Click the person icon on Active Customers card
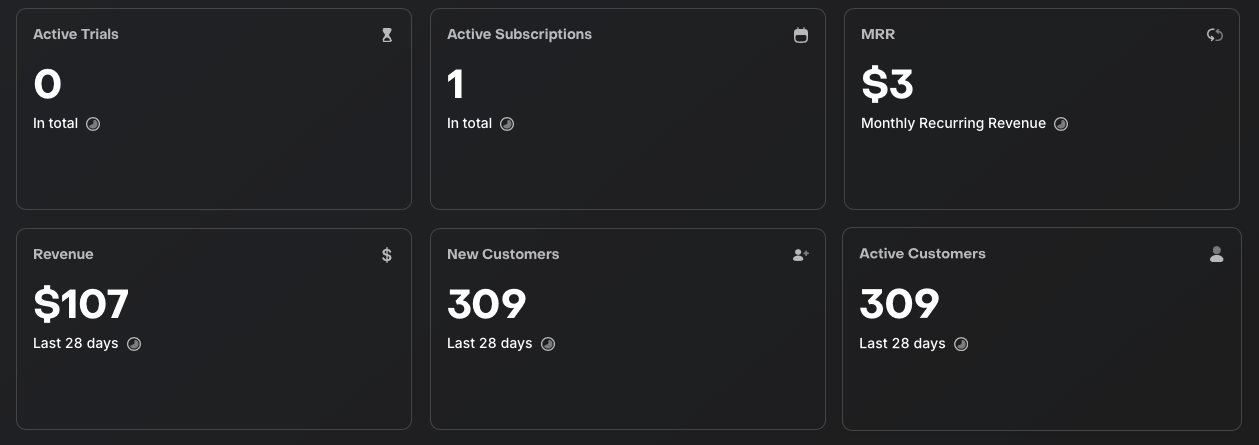 pyautogui.click(x=1216, y=254)
